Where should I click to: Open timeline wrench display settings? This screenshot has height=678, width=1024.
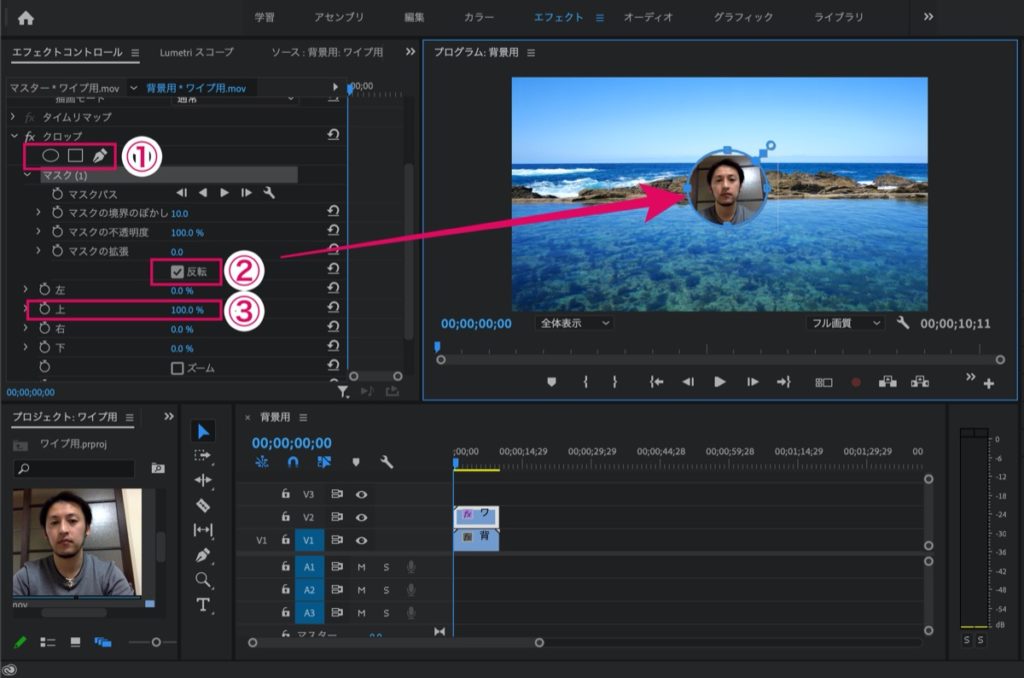387,462
